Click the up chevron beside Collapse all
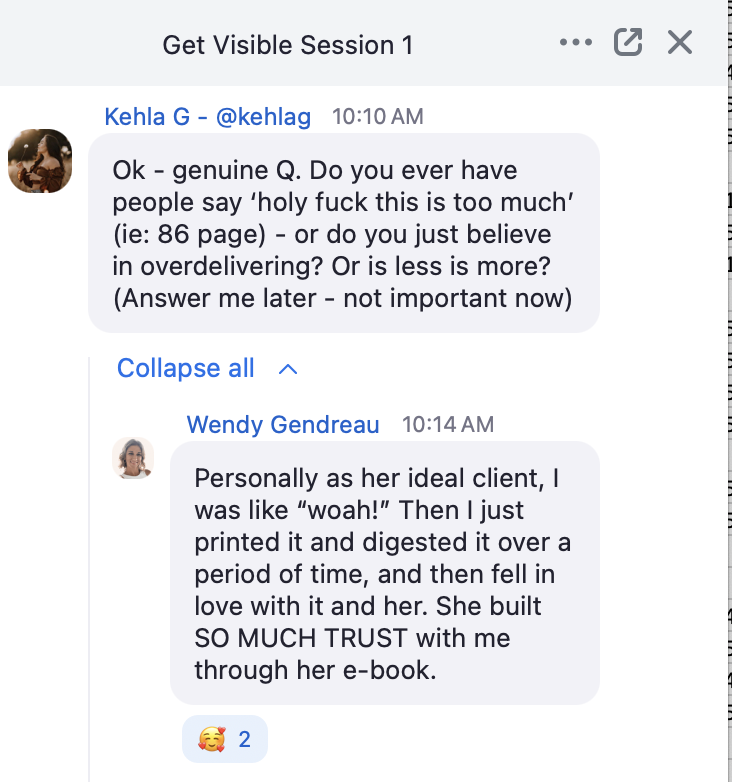This screenshot has height=782, width=732. 288,370
